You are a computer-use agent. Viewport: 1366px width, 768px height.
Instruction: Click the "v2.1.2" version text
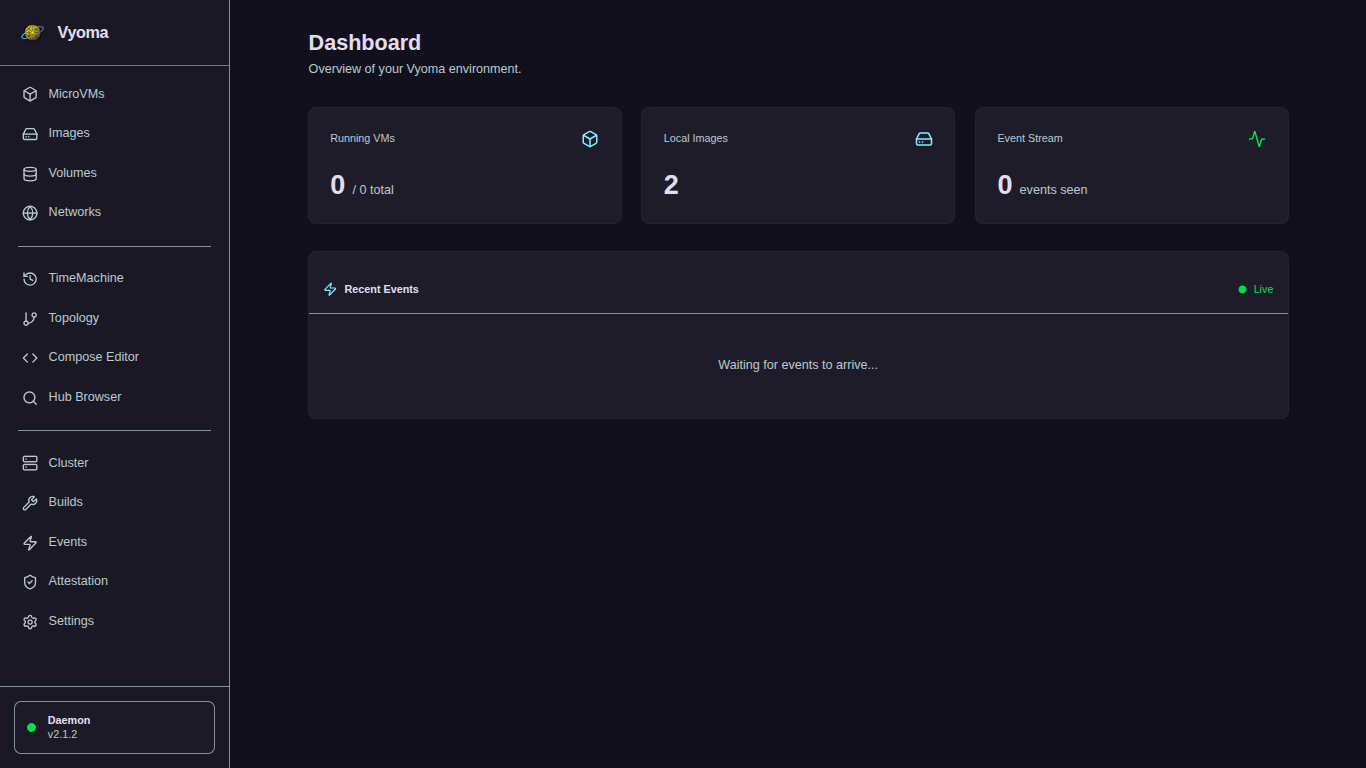(x=62, y=734)
